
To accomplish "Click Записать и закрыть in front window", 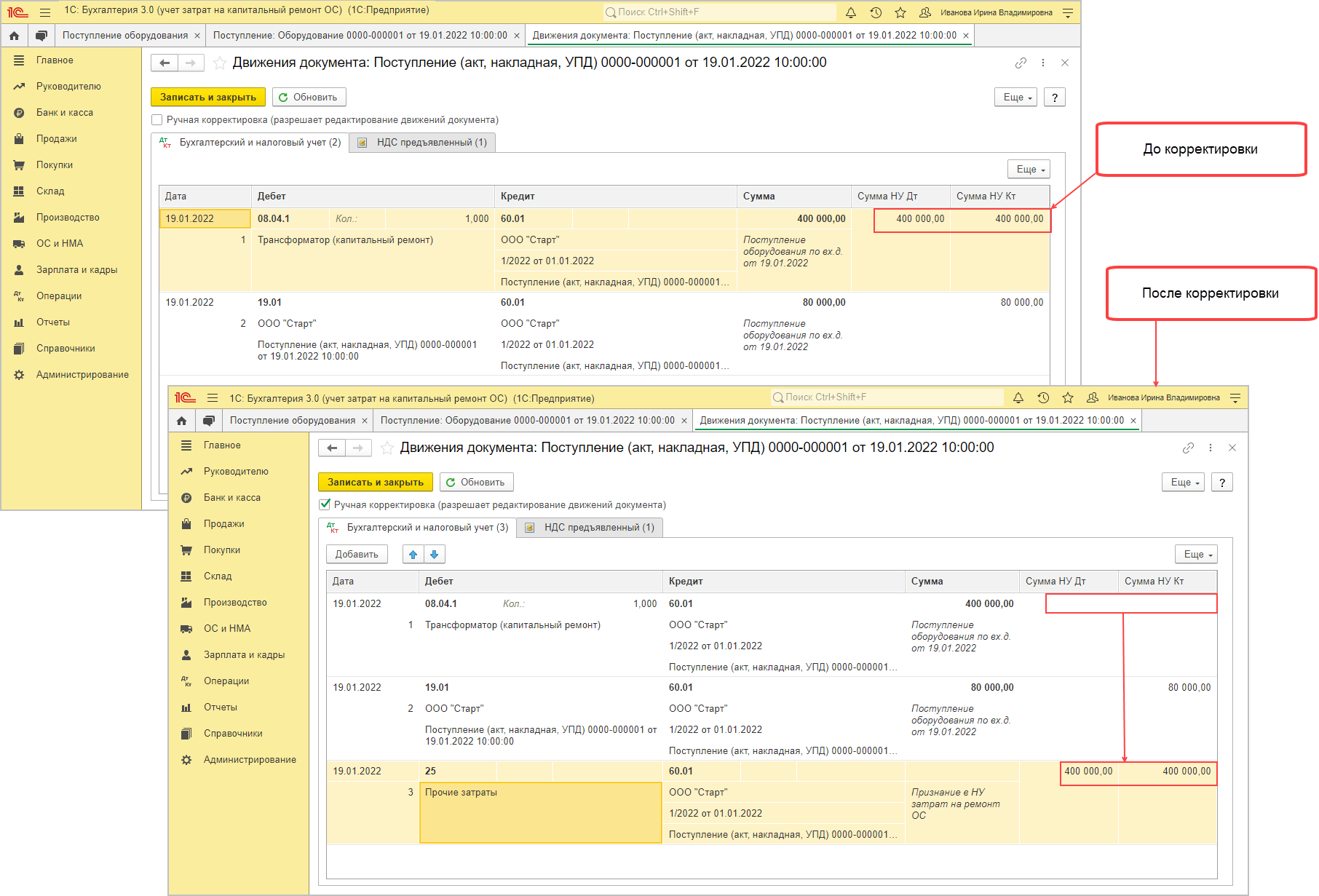I will [376, 483].
